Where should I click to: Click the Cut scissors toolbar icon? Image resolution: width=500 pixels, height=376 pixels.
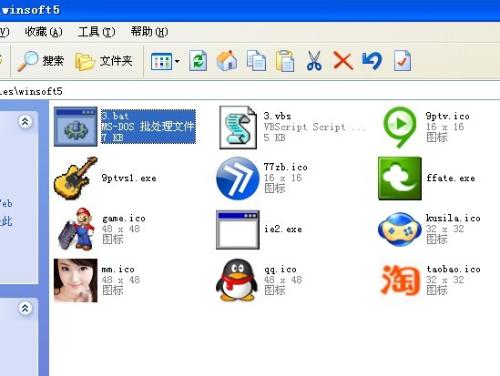tap(314, 61)
